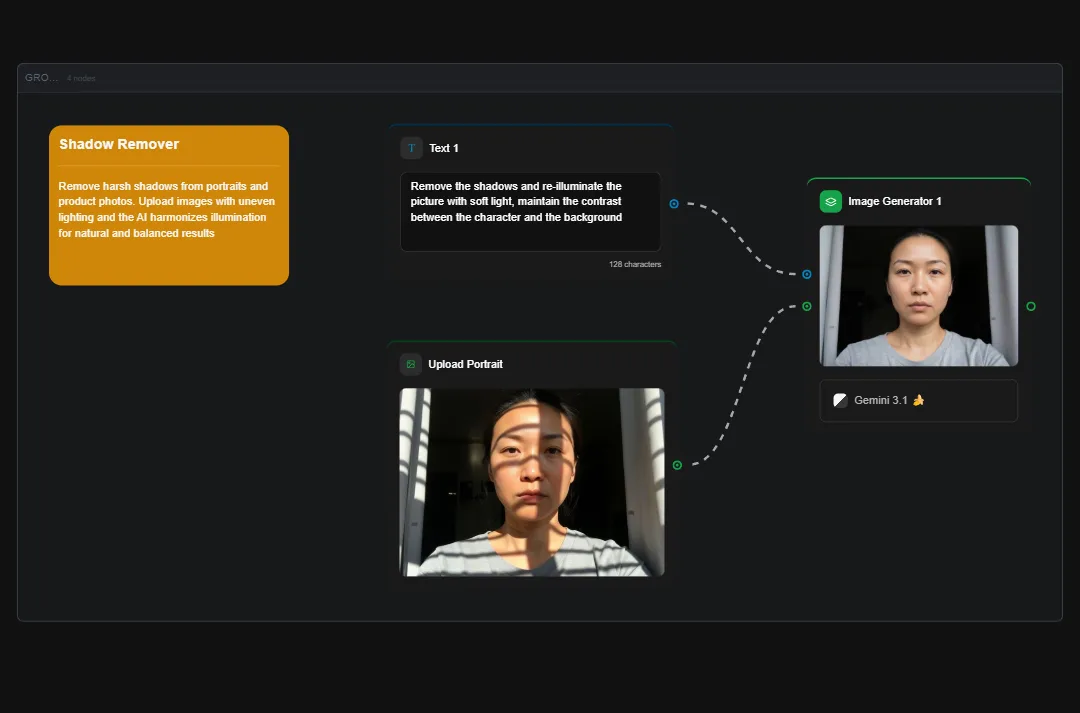Image resolution: width=1080 pixels, height=713 pixels.
Task: Select the T icon on the Text 1 node
Action: click(411, 147)
